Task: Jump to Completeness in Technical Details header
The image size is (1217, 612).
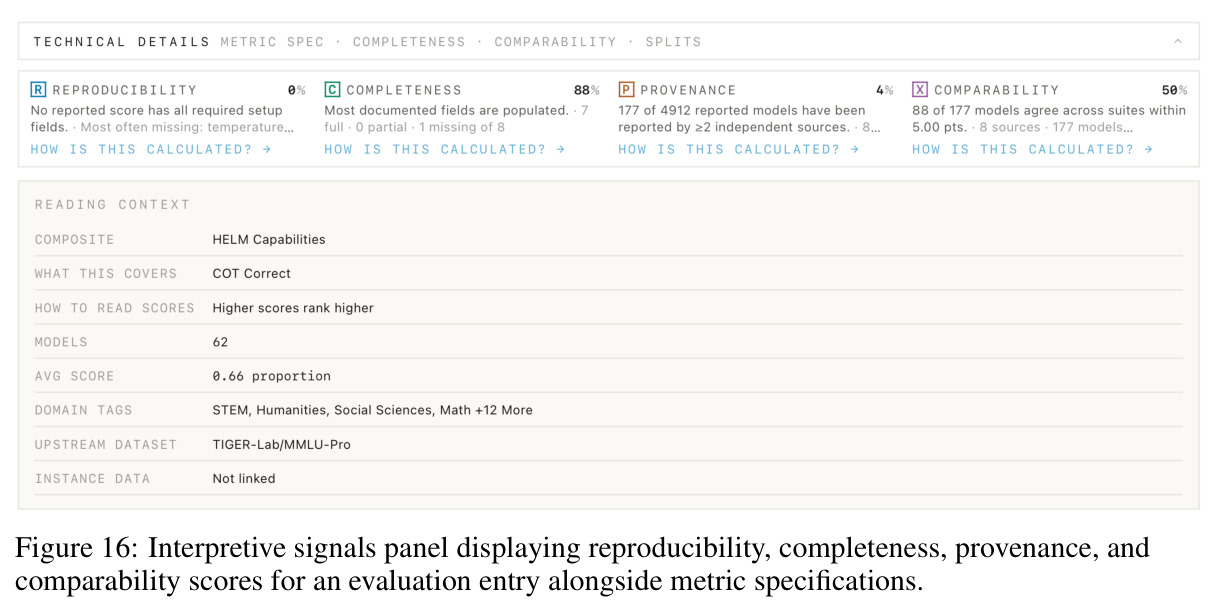Action: coord(409,42)
